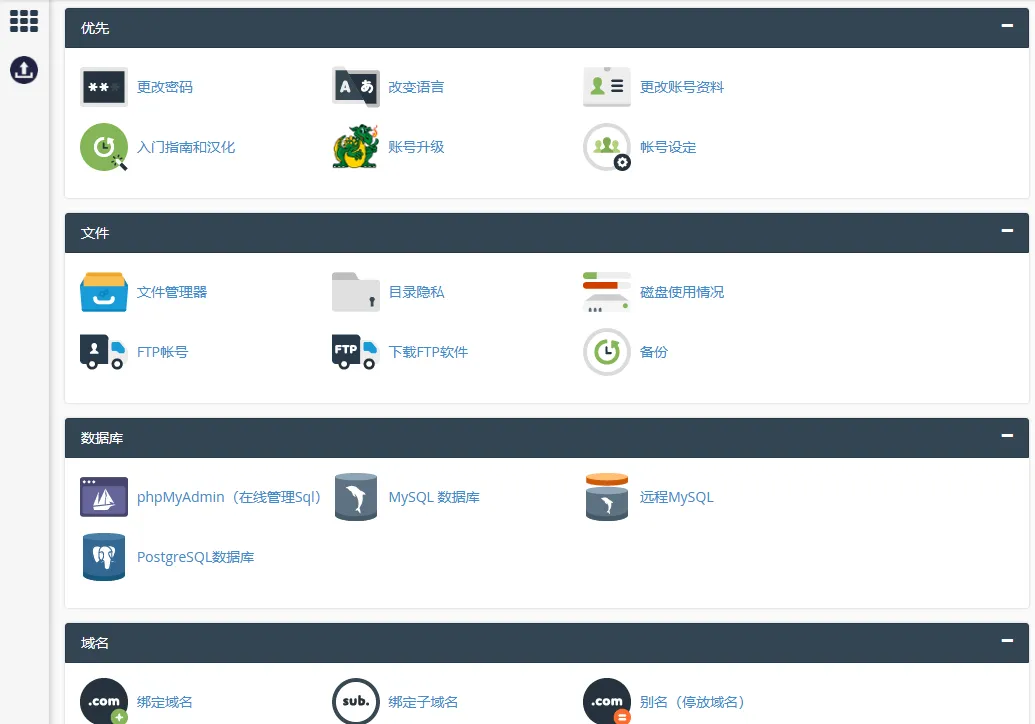Click the 入门指南和汉化 green clock icon
Screen dimensions: 1035x724
(x=104, y=147)
